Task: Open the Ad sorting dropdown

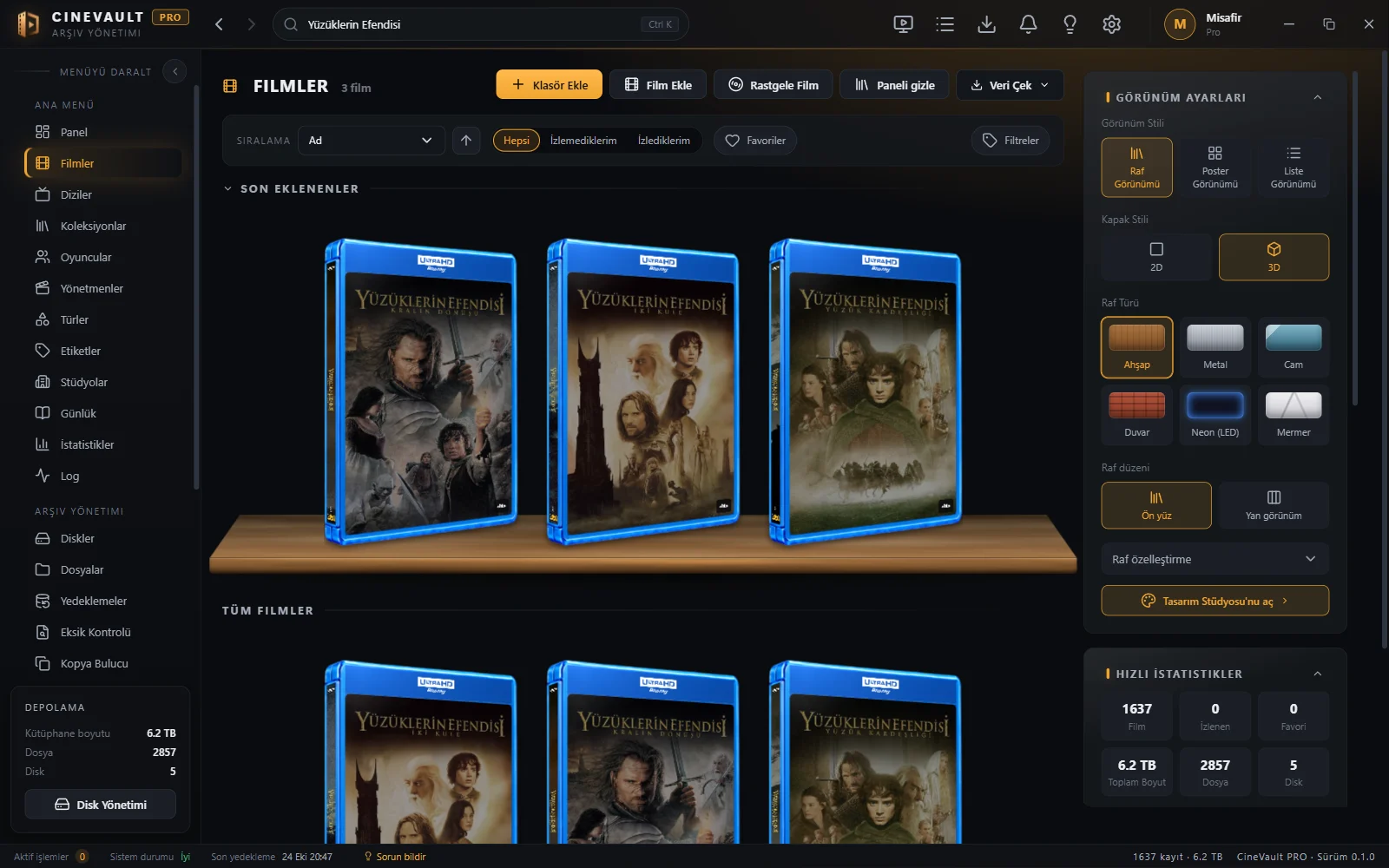Action: [371, 141]
